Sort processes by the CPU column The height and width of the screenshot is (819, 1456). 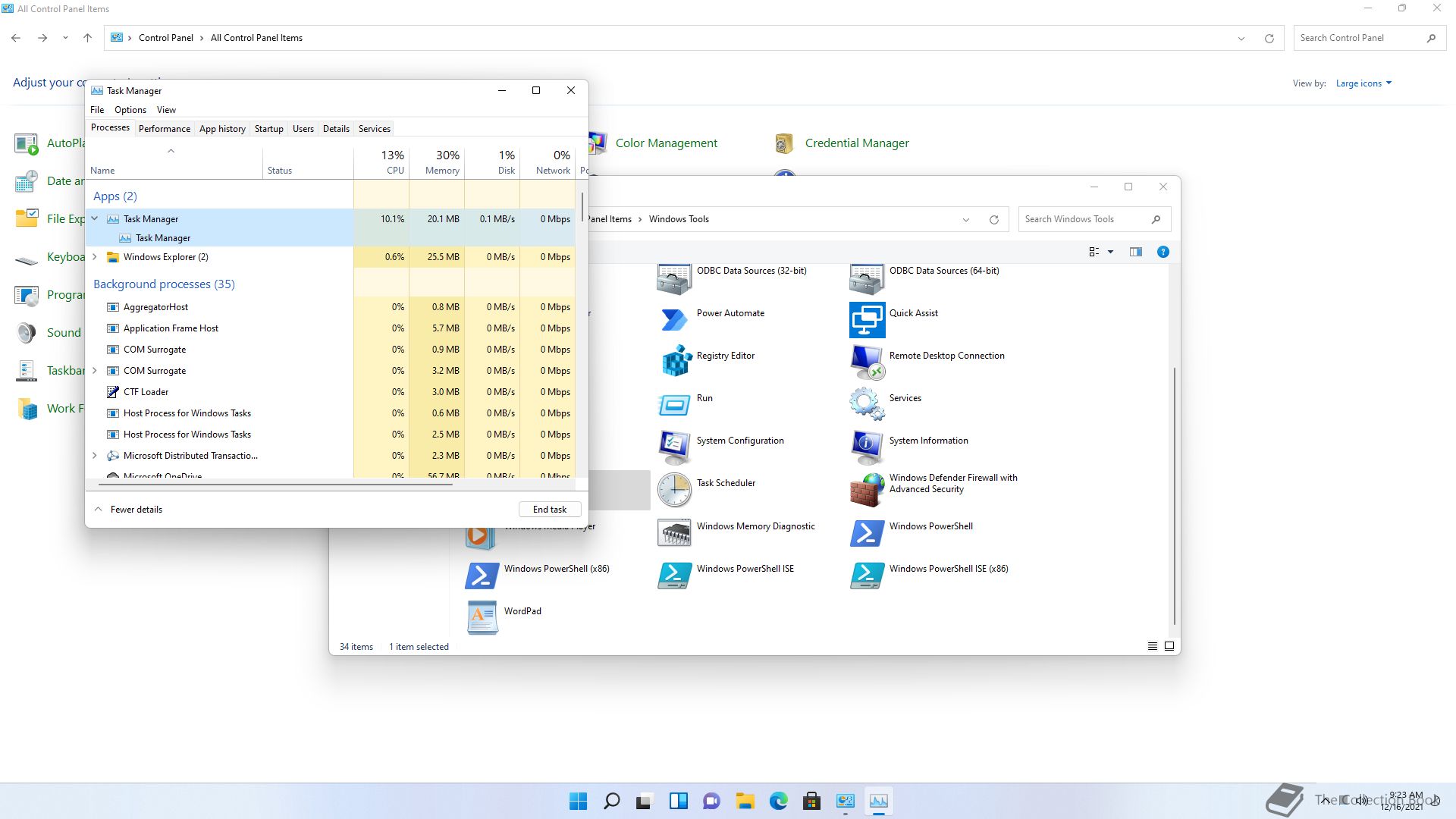pos(381,162)
